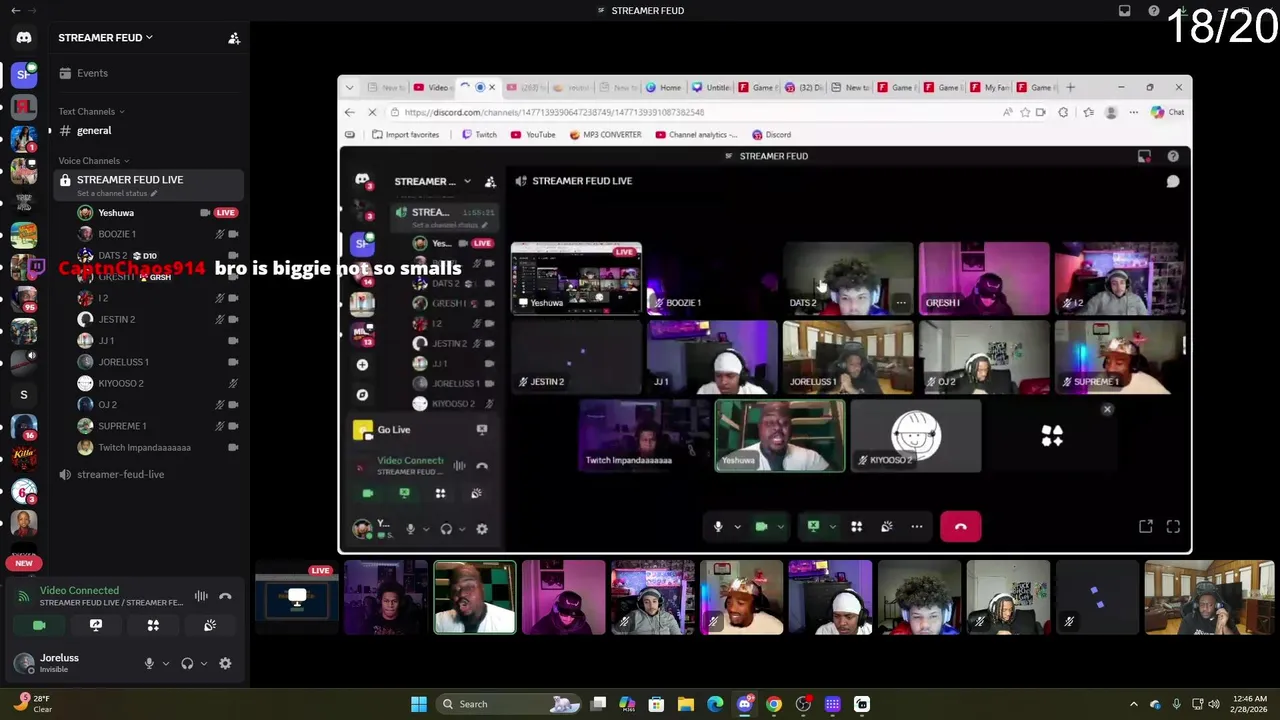The width and height of the screenshot is (1280, 720).
Task: Open Discord Direct Messages home icon
Action: coord(24,38)
